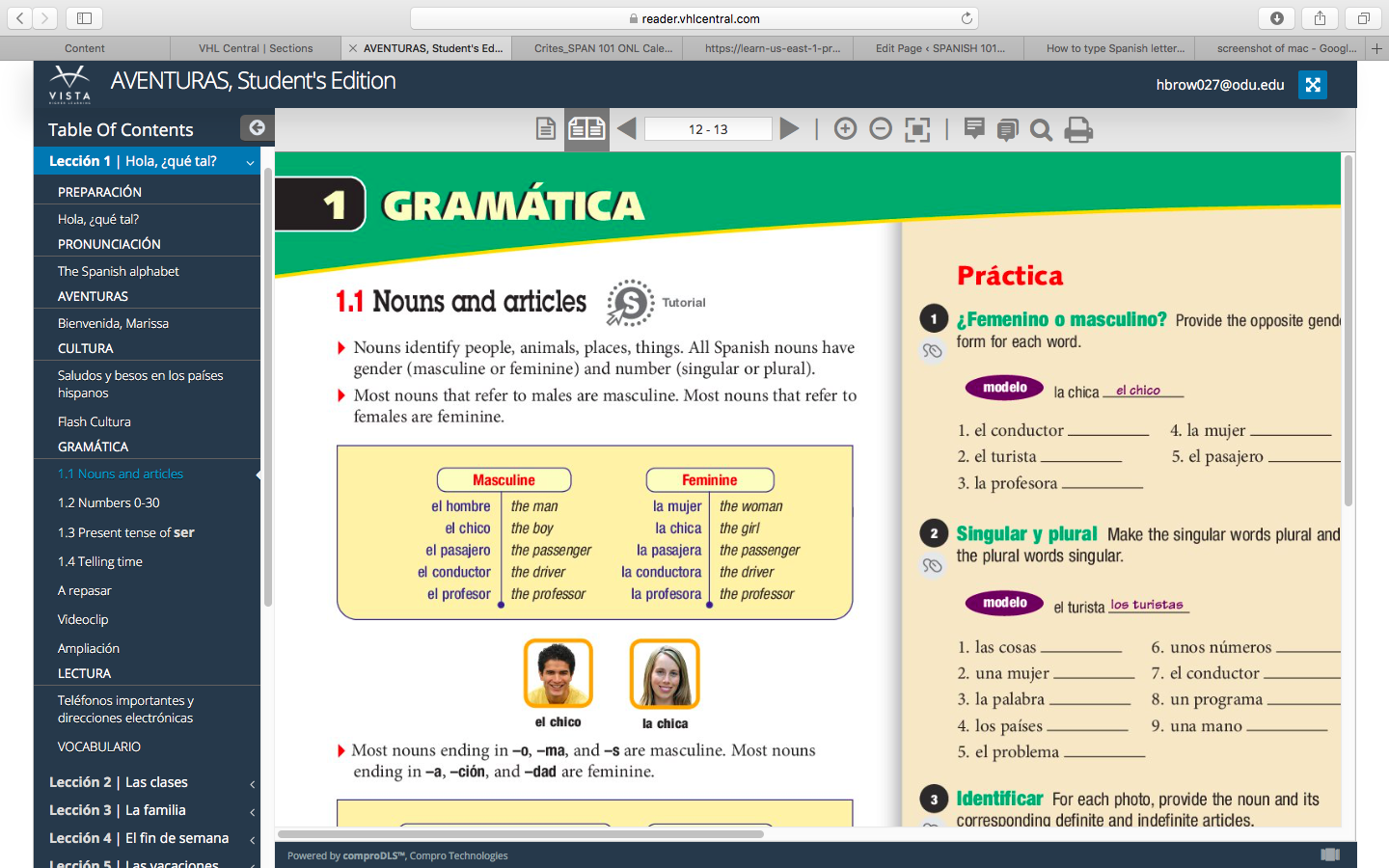
Task: Select 1.1 Nouns and articles
Action: point(121,474)
